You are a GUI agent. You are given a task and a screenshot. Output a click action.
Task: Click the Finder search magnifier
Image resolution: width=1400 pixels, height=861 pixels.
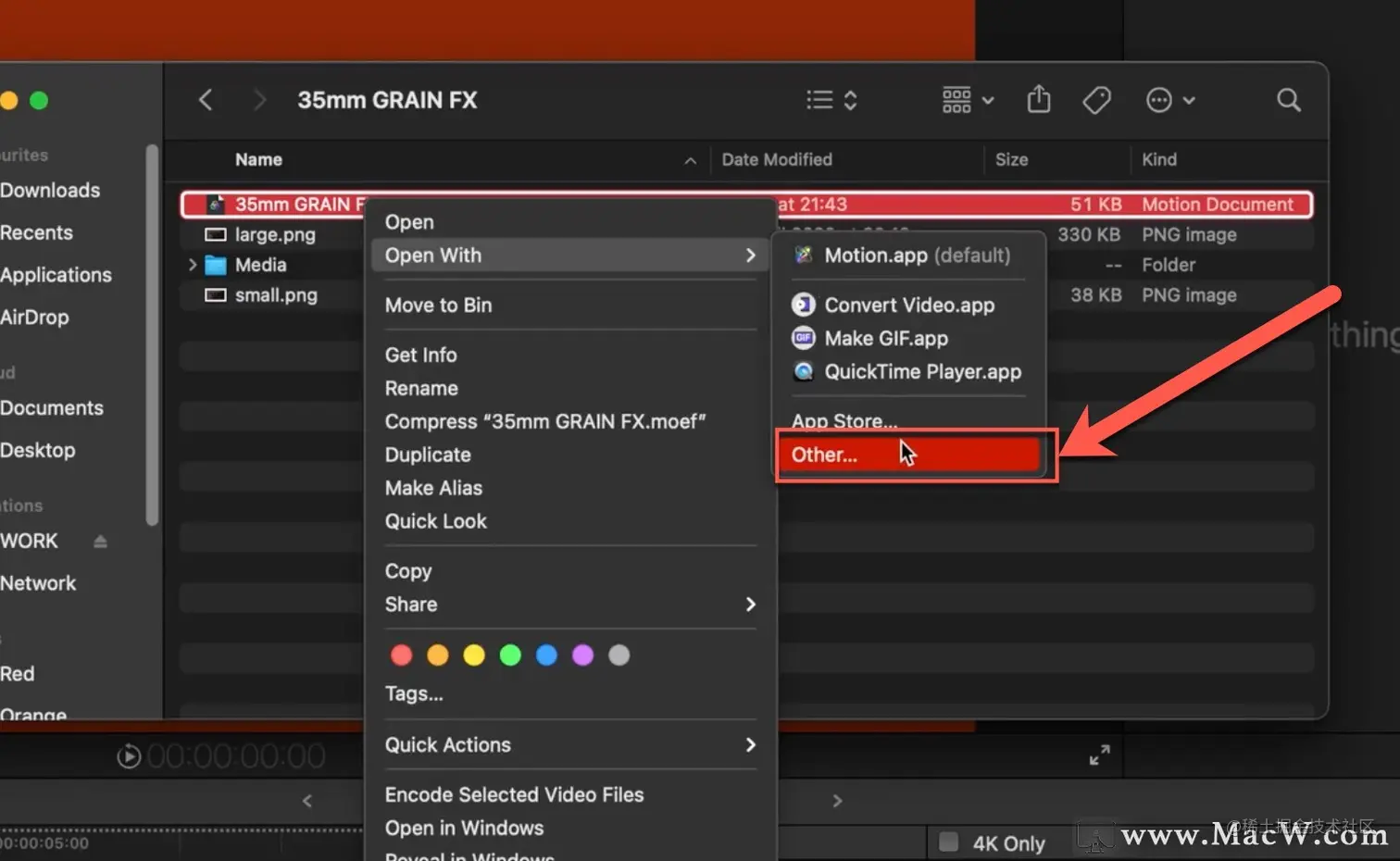click(x=1288, y=100)
